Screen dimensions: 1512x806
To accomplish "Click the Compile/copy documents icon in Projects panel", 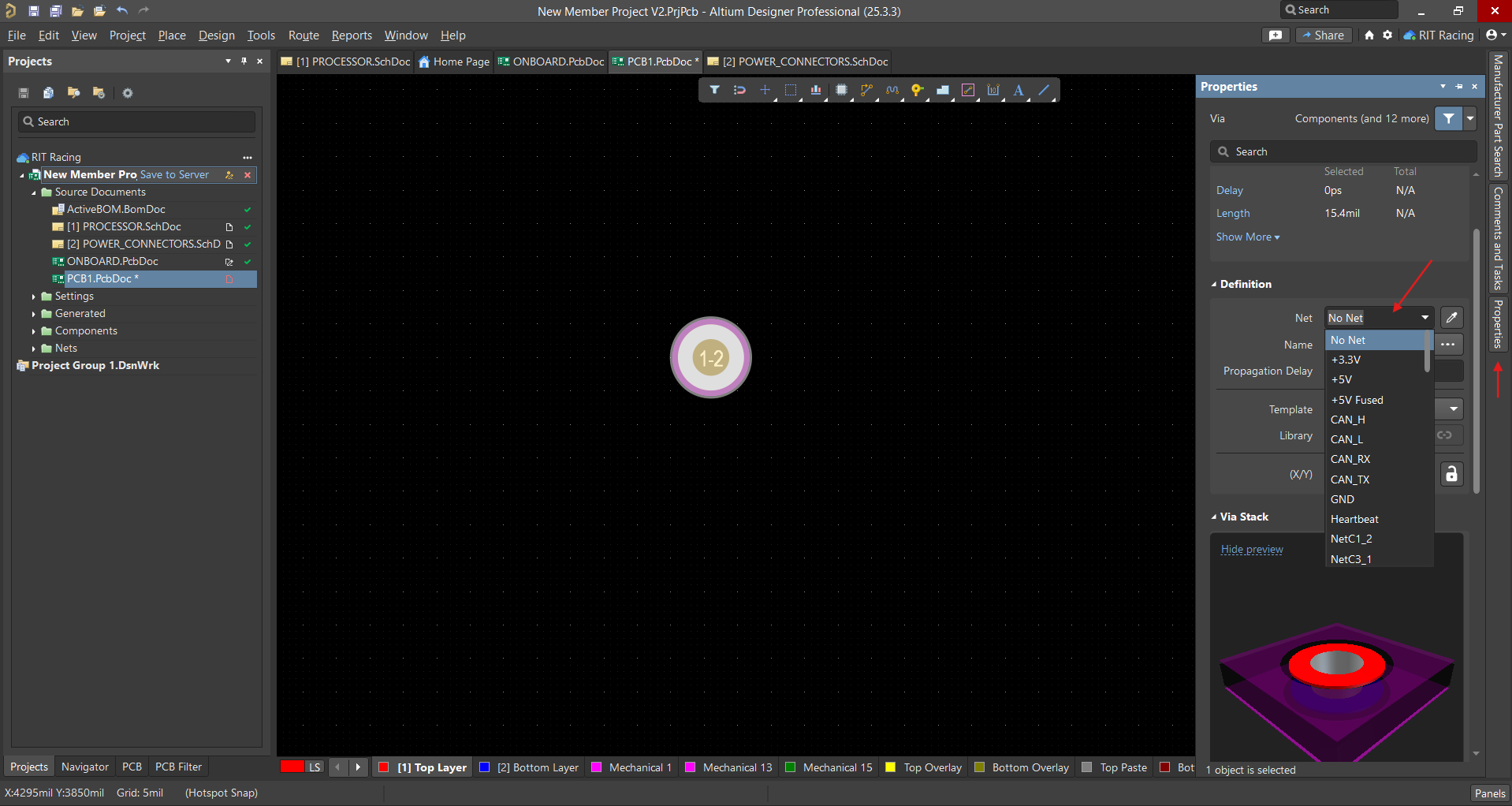I will [48, 93].
